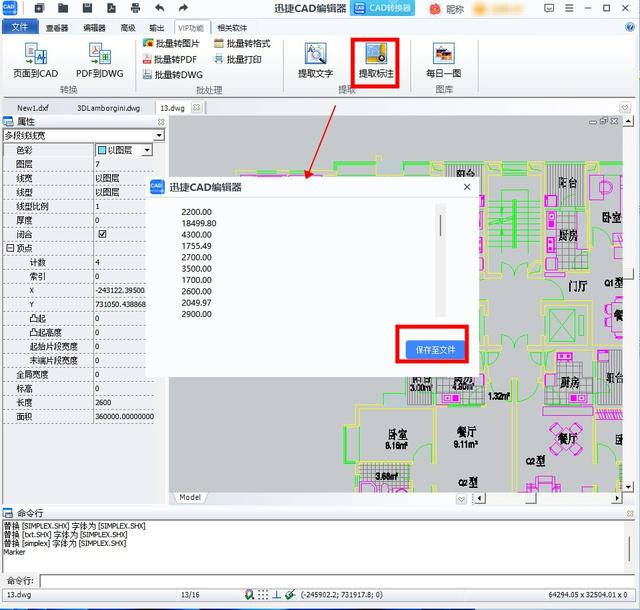This screenshot has width=640, height=610.
Task: Click the Redo arrow icon
Action: [184, 8]
